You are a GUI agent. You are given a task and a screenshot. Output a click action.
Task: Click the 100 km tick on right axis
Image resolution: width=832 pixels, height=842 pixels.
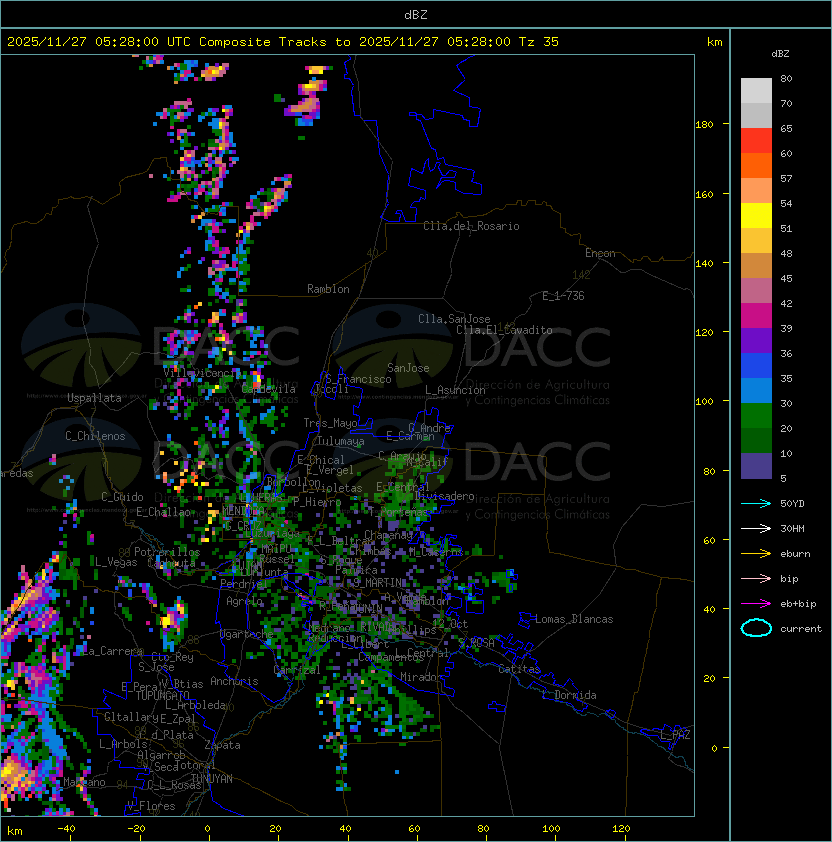pyautogui.click(x=704, y=401)
